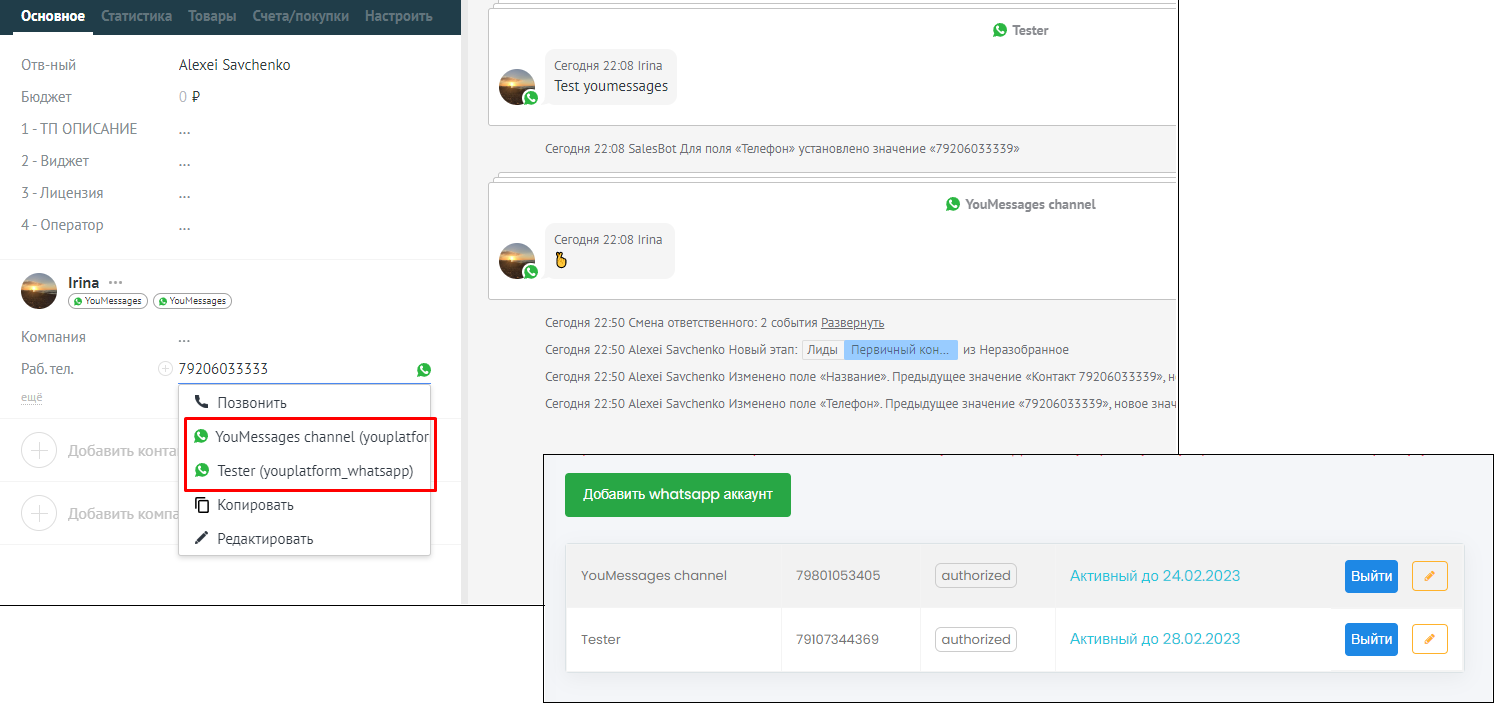Click the WhatsApp icon beside the phone number
1507x714 pixels.
(x=424, y=370)
